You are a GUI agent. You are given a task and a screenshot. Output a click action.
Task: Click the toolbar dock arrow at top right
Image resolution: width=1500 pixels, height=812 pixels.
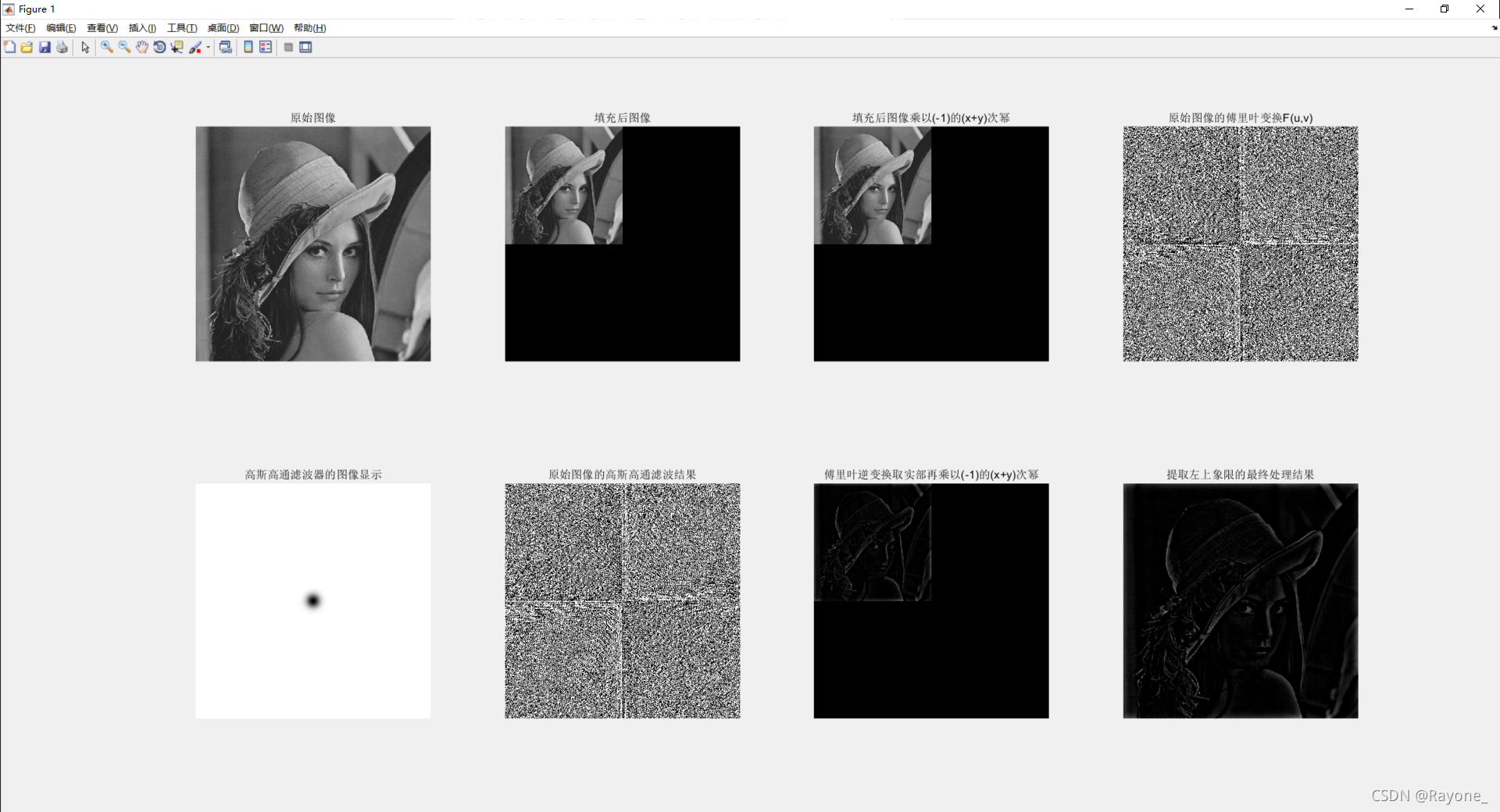1495,28
